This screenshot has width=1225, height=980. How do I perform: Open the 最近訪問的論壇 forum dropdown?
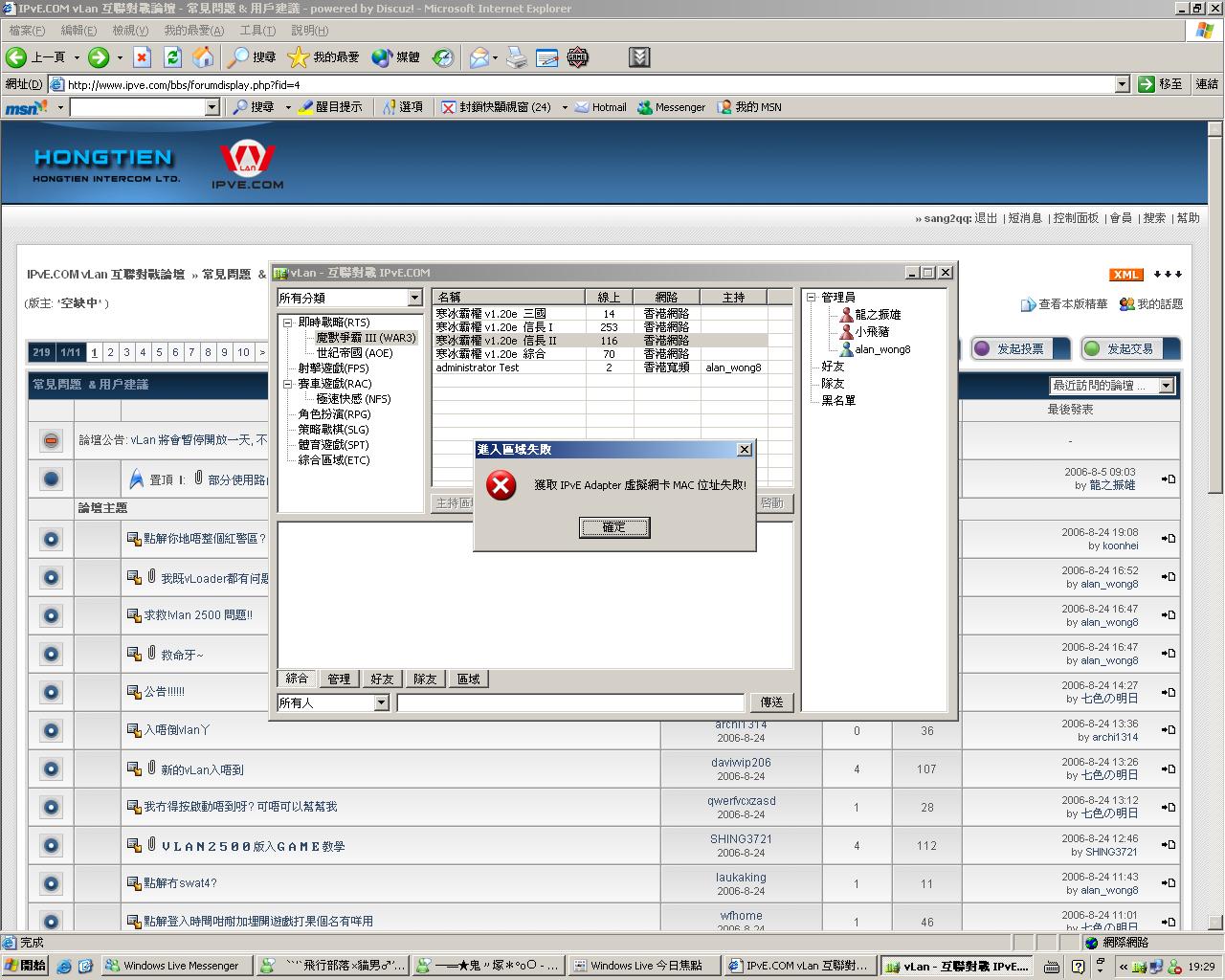point(1166,386)
